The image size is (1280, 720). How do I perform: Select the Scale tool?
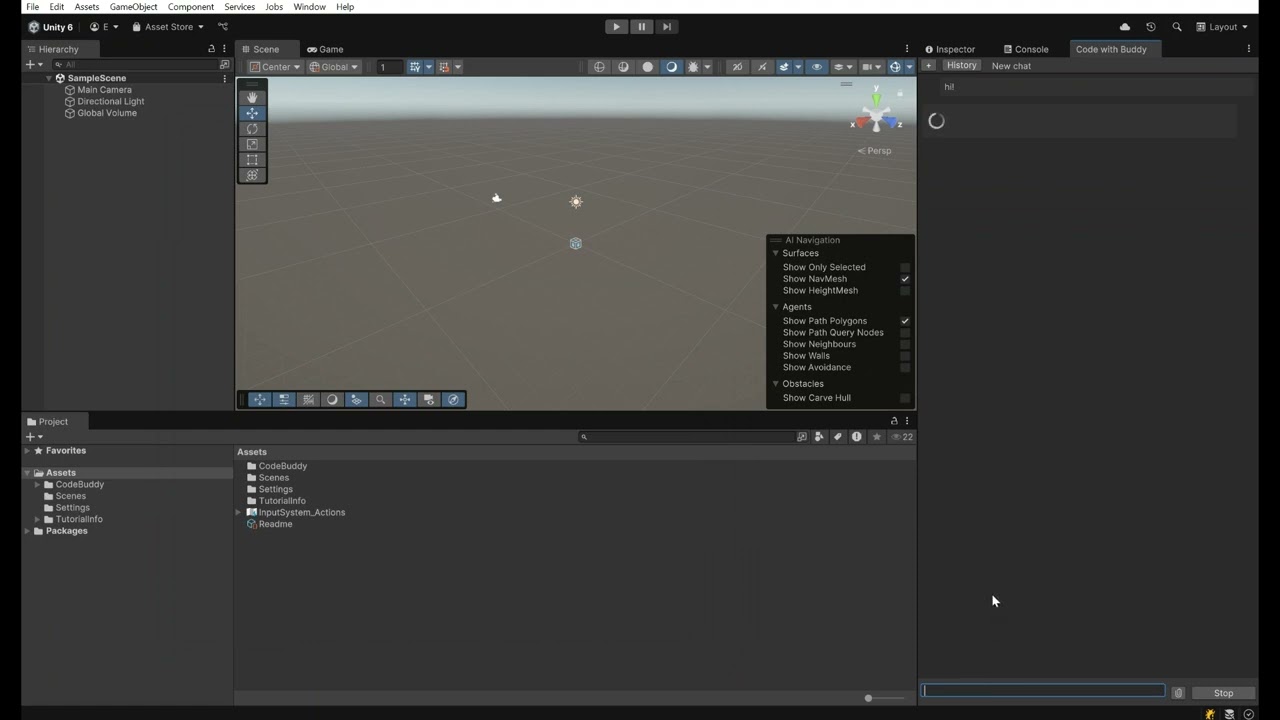252,144
